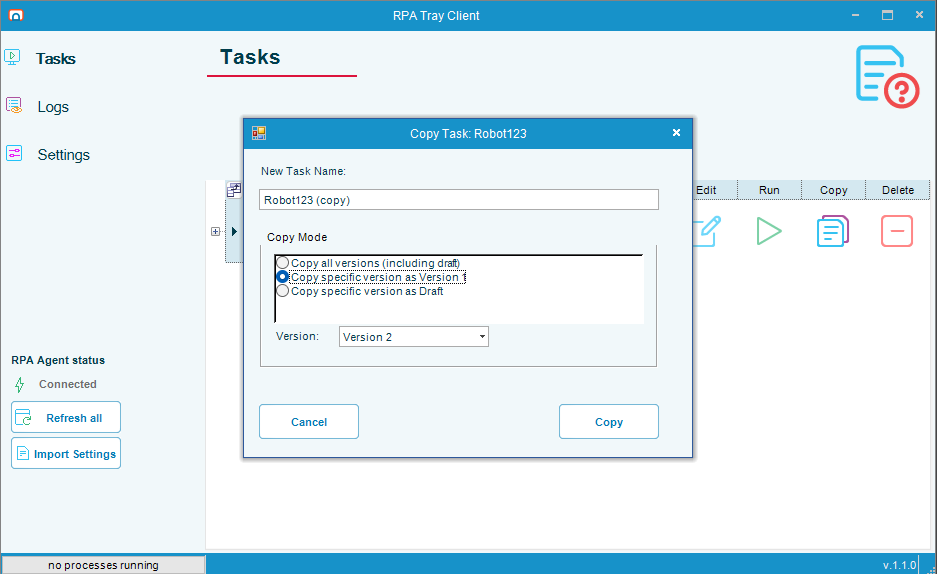
Task: Delete the task with red minus icon
Action: point(896,231)
